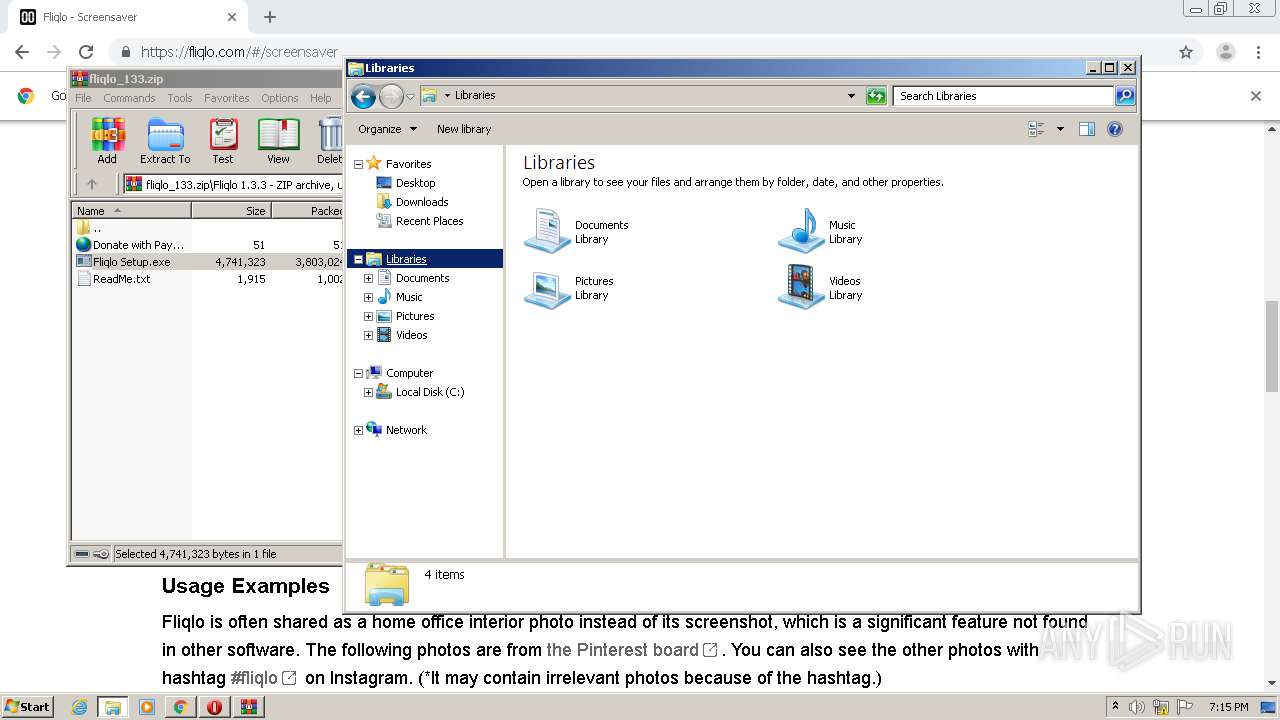Open recent pages dropdown beside forward button
The width and height of the screenshot is (1280, 720).
(x=410, y=96)
